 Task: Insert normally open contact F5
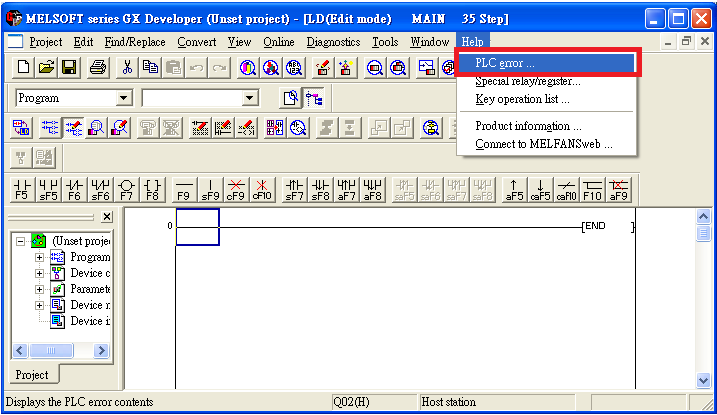point(22,190)
